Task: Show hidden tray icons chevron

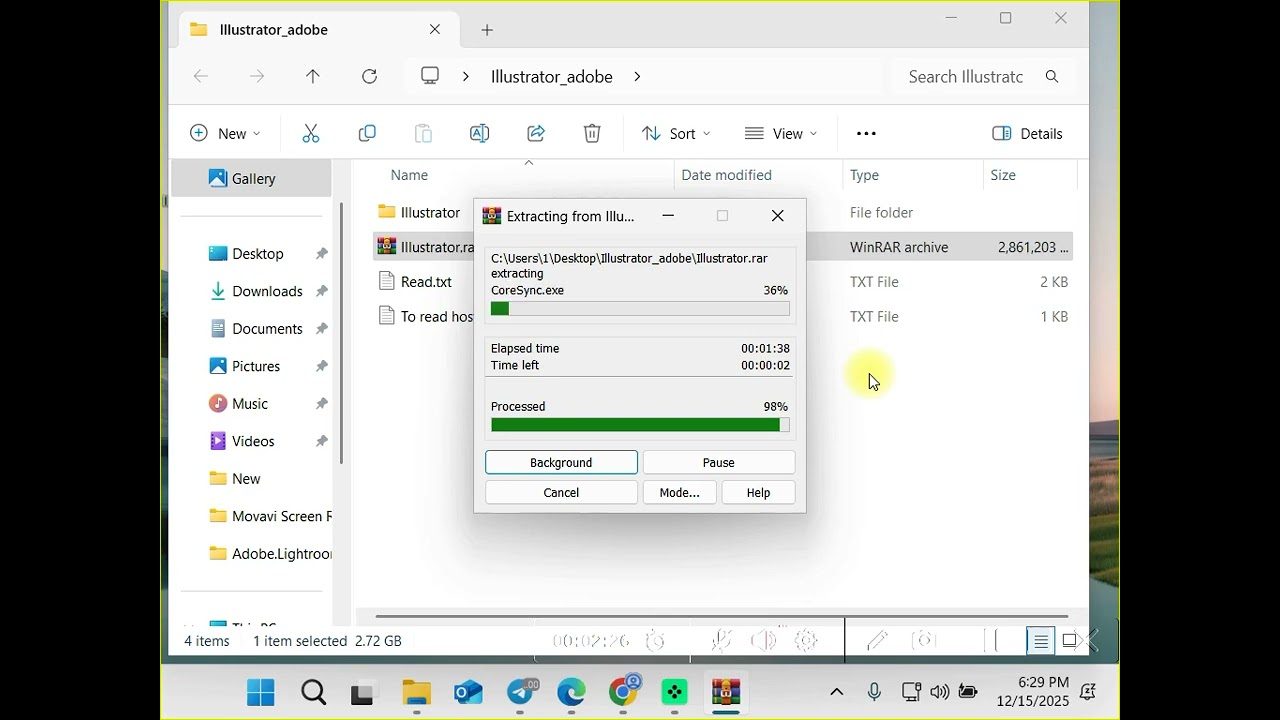Action: click(x=836, y=692)
